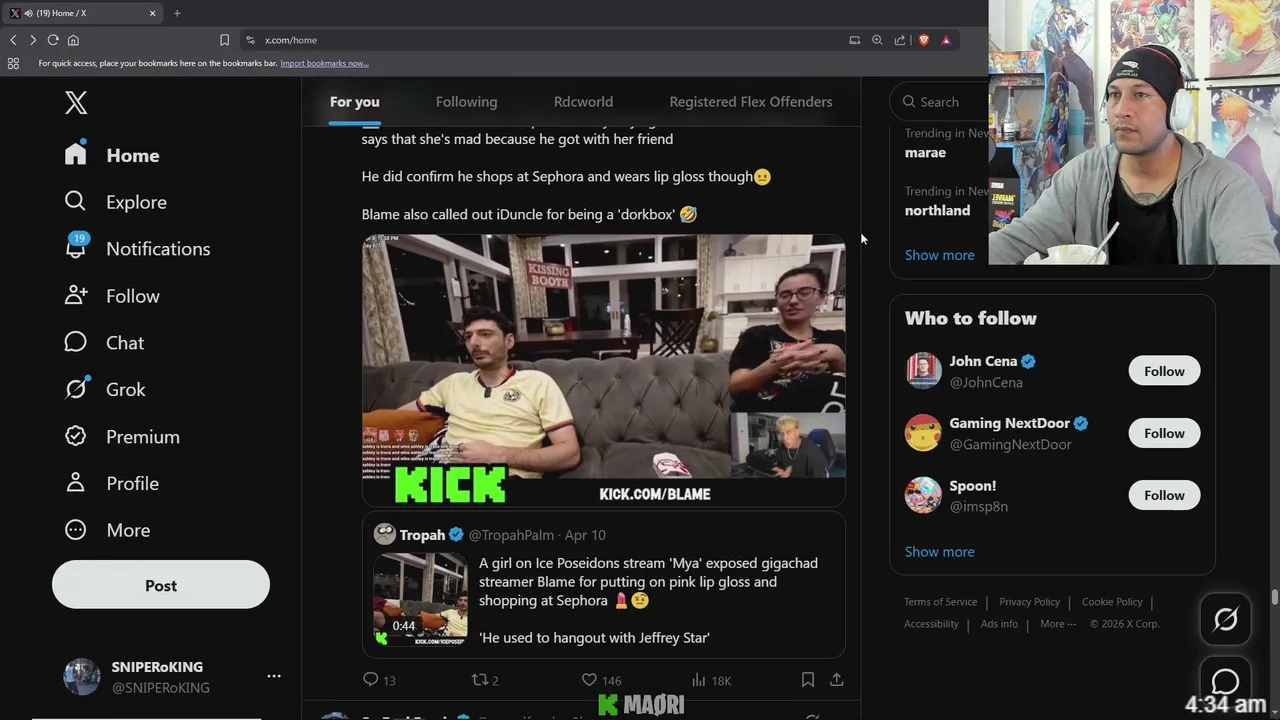The width and height of the screenshot is (1280, 720).
Task: Open Grok from the sidebar
Action: [105, 389]
